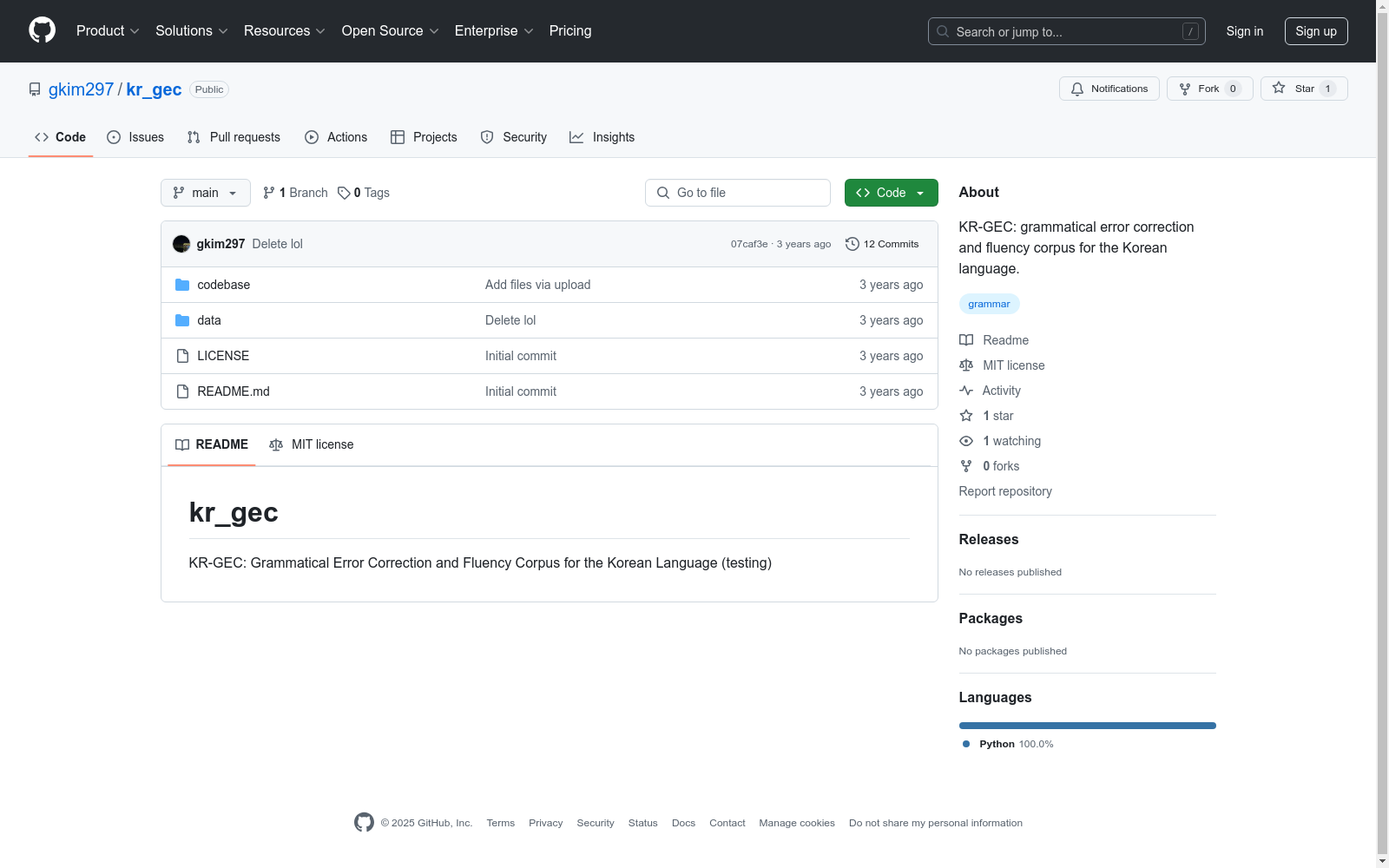Viewport: 1389px width, 868px height.
Task: View the 12 Commits history
Action: point(882,244)
